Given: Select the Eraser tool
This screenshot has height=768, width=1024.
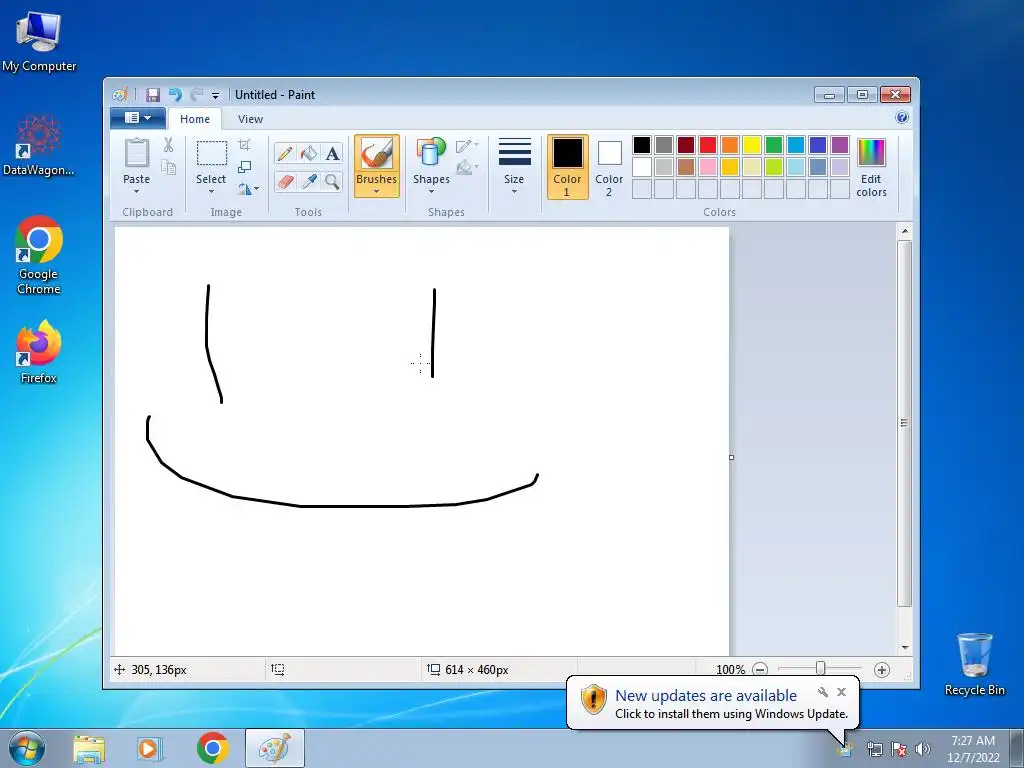Looking at the screenshot, I should [285, 181].
